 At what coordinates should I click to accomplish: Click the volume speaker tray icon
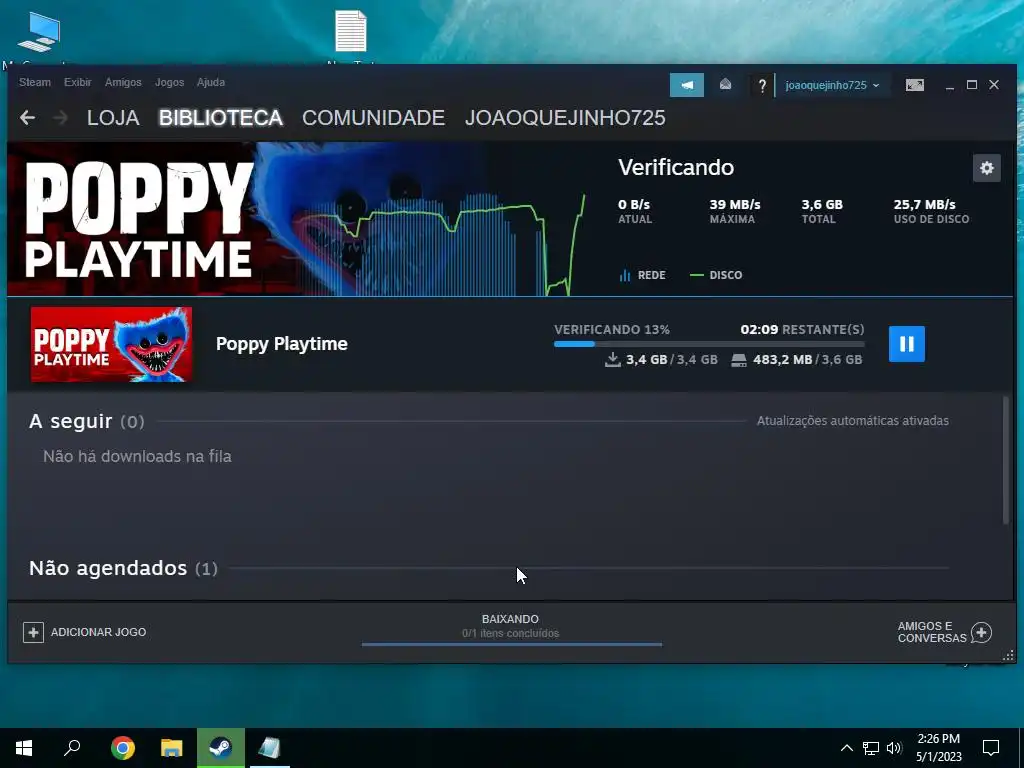click(894, 748)
